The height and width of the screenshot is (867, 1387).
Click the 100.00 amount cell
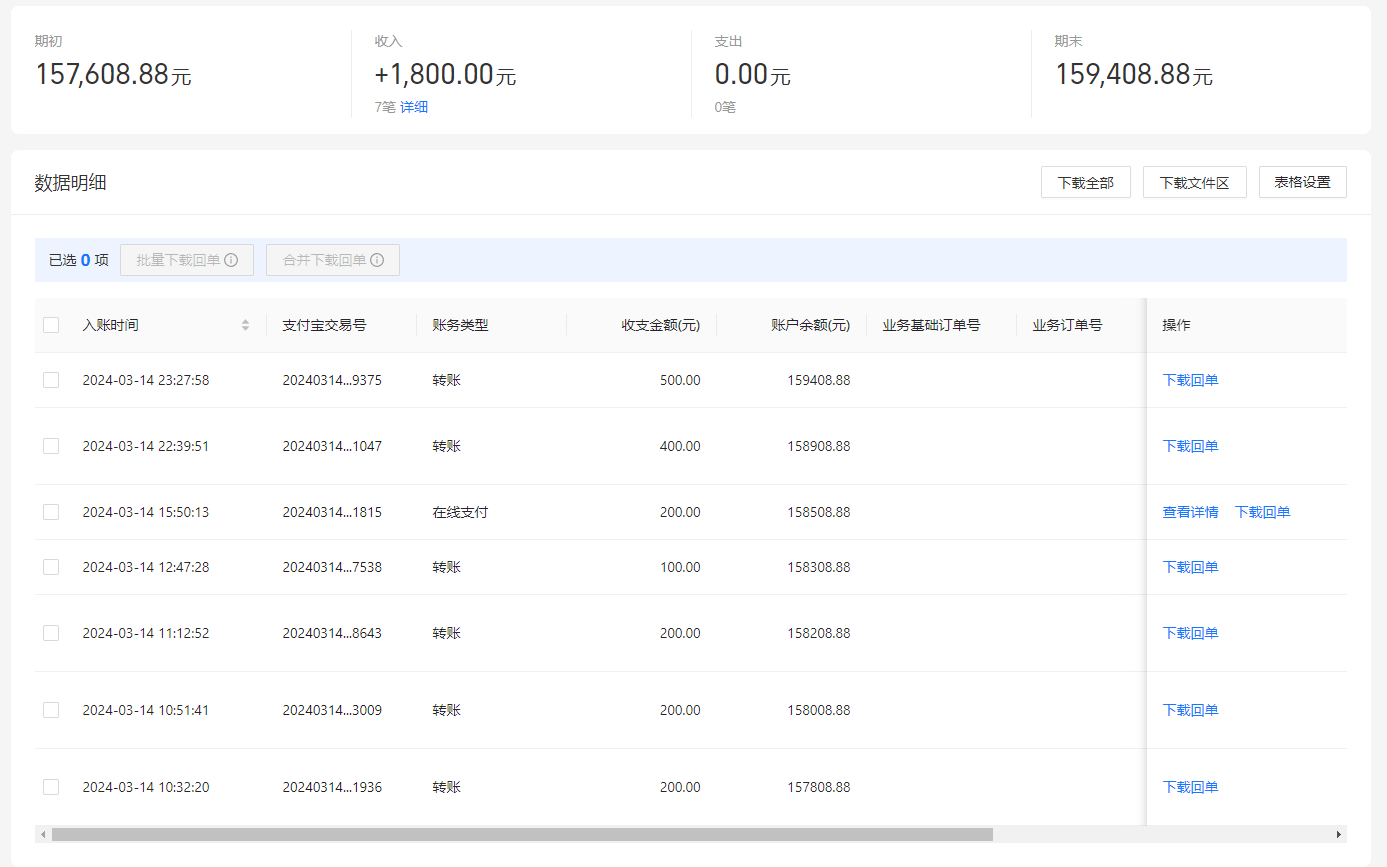[680, 567]
